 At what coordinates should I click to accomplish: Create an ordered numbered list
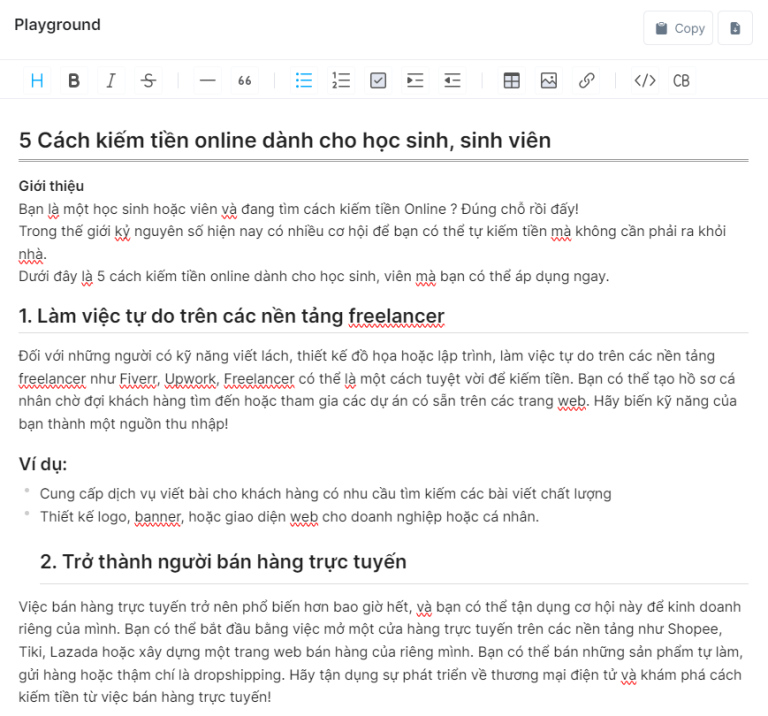tap(341, 80)
